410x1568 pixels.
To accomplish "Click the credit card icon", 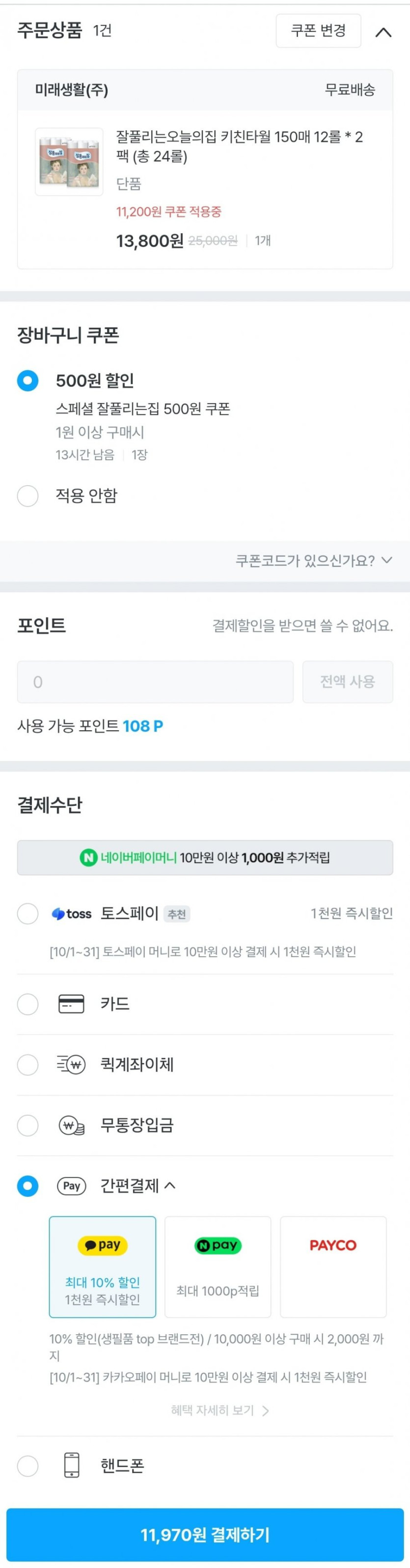I will pos(71,1004).
